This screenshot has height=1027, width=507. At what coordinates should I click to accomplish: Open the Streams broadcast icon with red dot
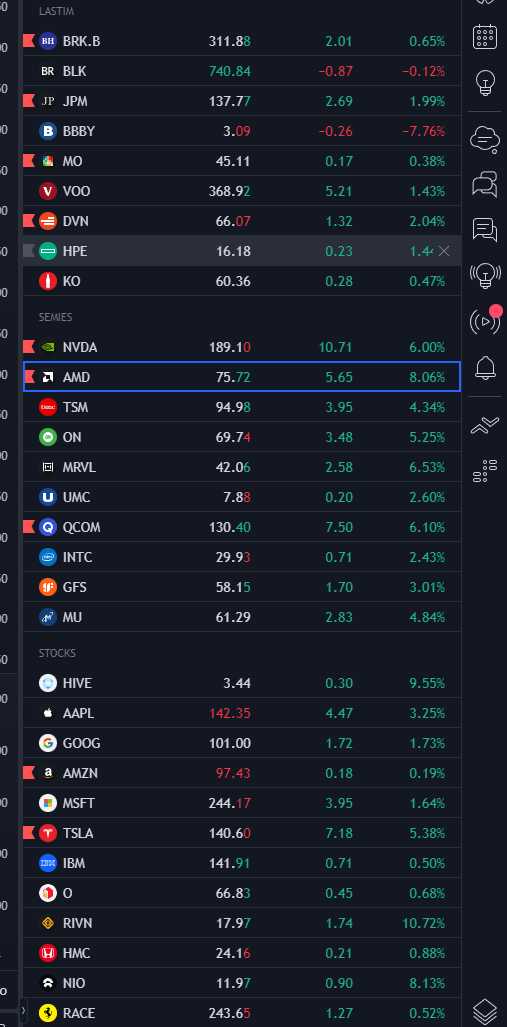[x=485, y=320]
